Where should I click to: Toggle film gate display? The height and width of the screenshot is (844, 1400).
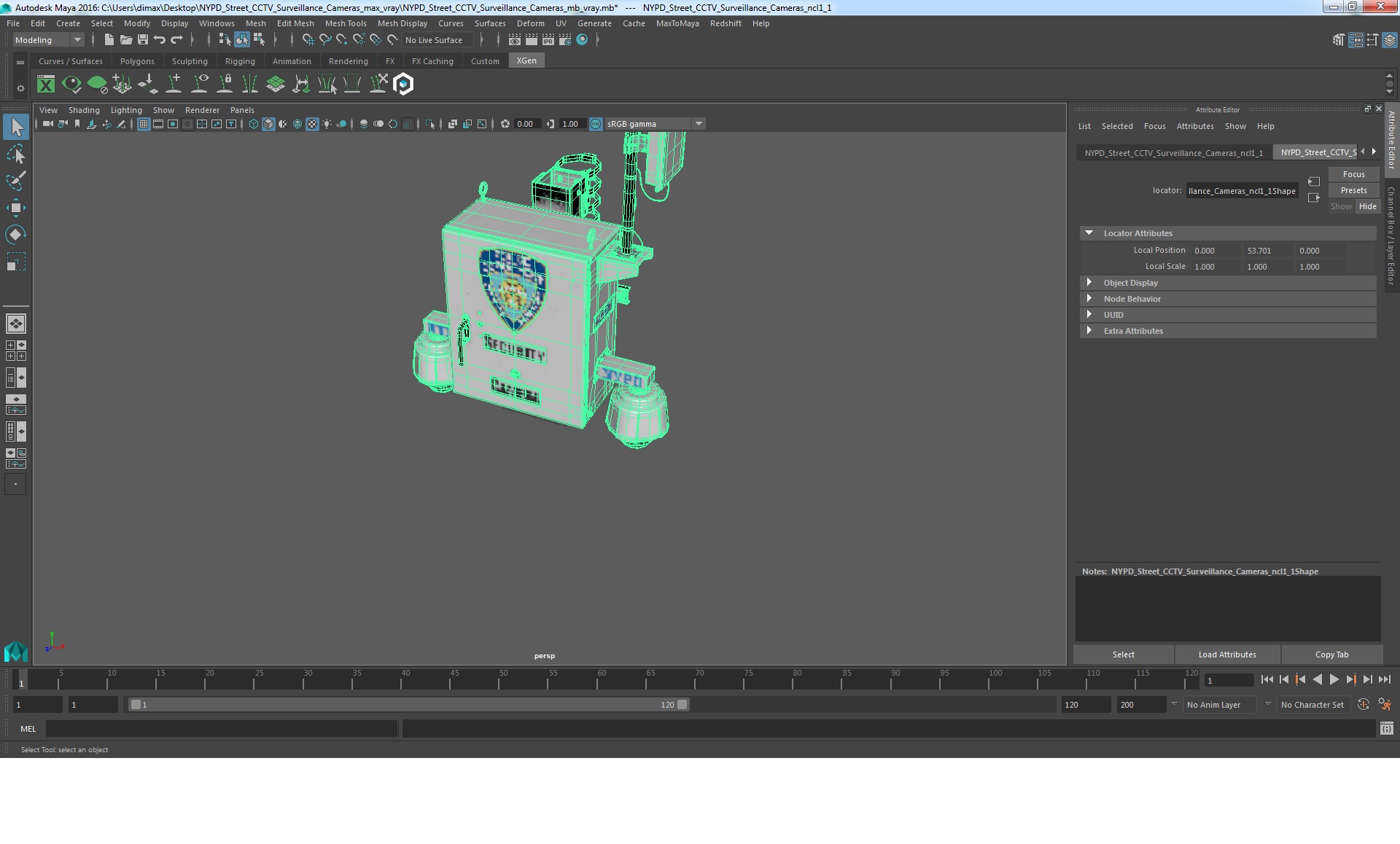tap(158, 124)
